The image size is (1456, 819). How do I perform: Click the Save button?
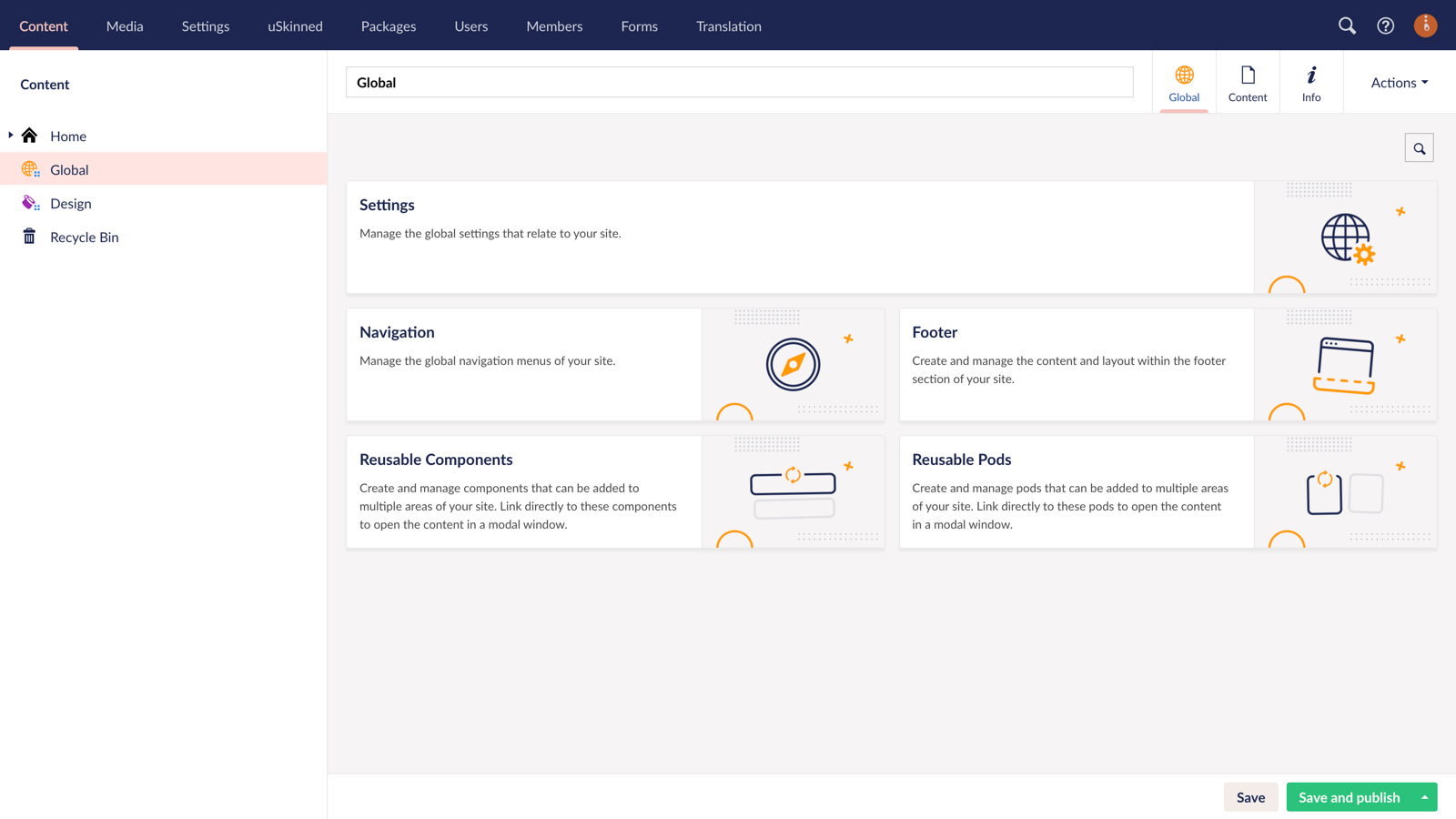click(1251, 796)
